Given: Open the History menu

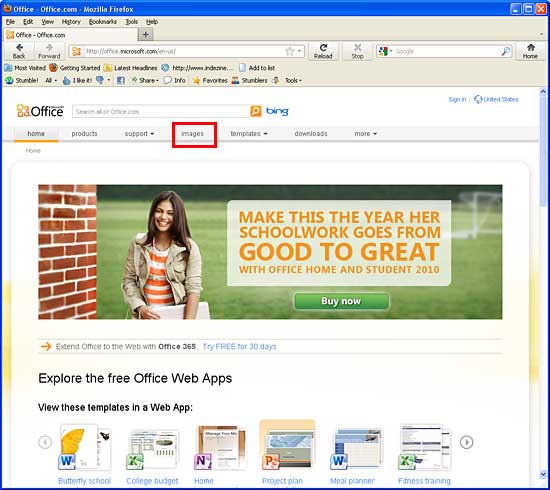Looking at the screenshot, I should click(71, 22).
